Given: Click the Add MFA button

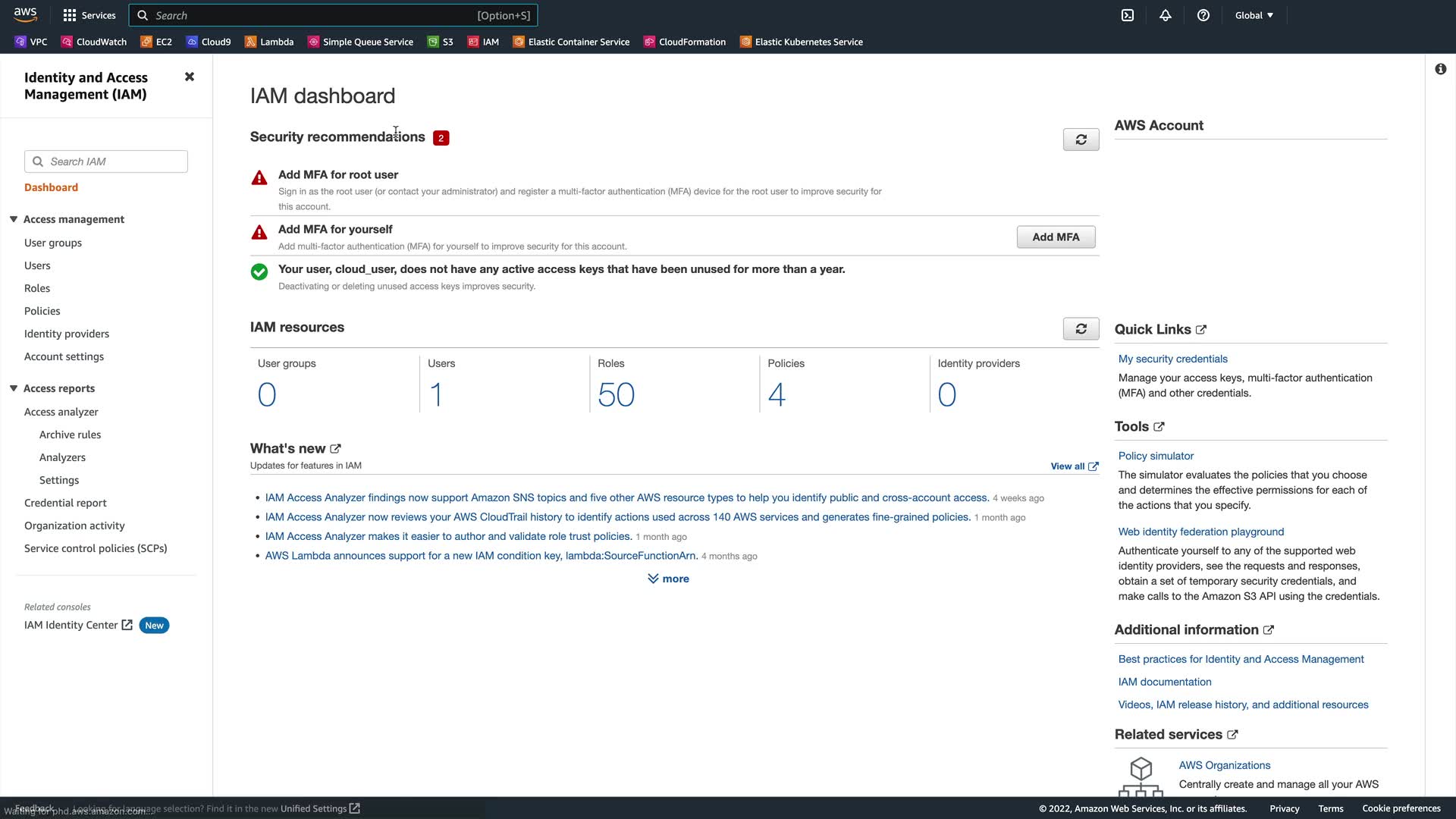Looking at the screenshot, I should click(1056, 237).
